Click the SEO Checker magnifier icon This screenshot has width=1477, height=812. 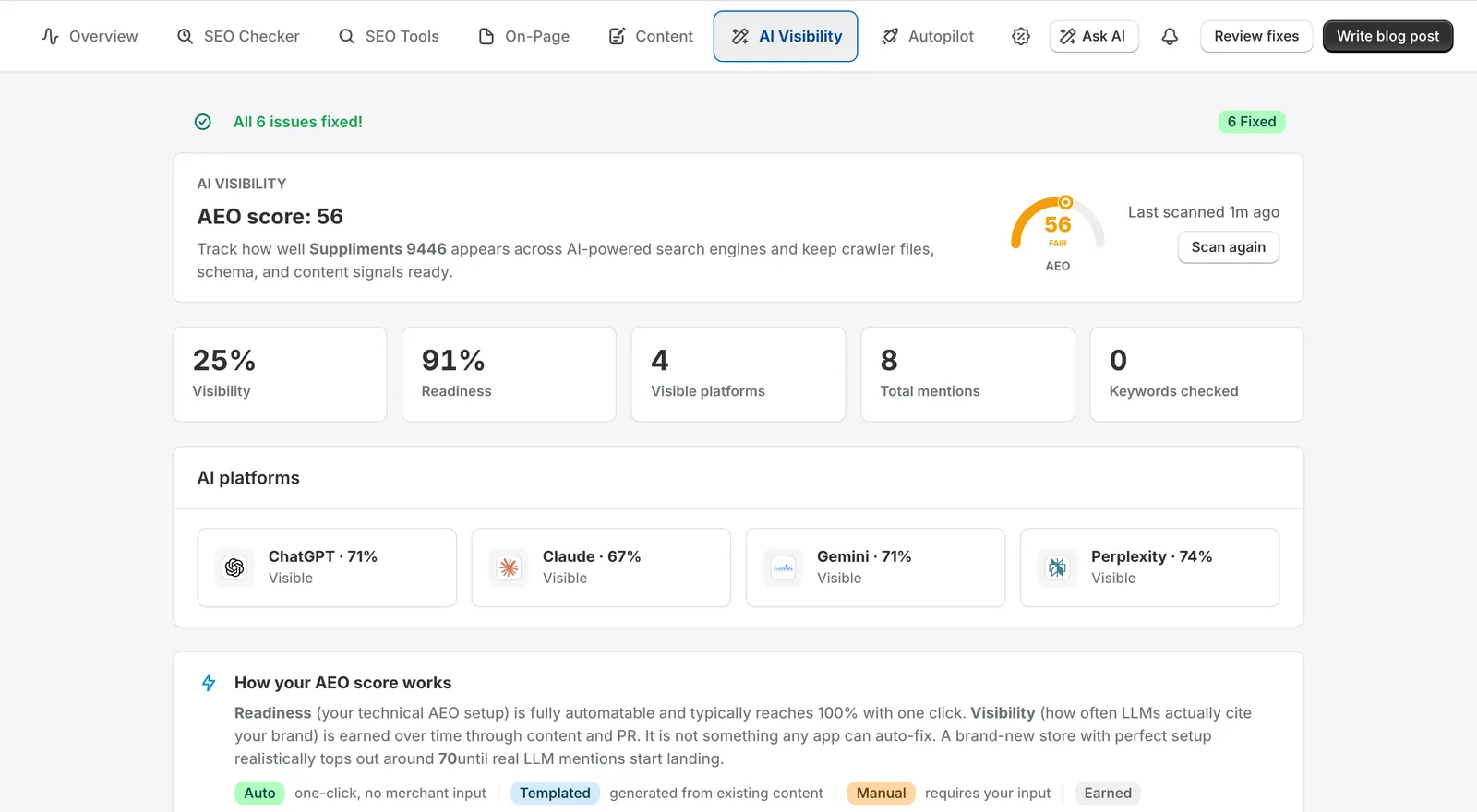pyautogui.click(x=185, y=36)
